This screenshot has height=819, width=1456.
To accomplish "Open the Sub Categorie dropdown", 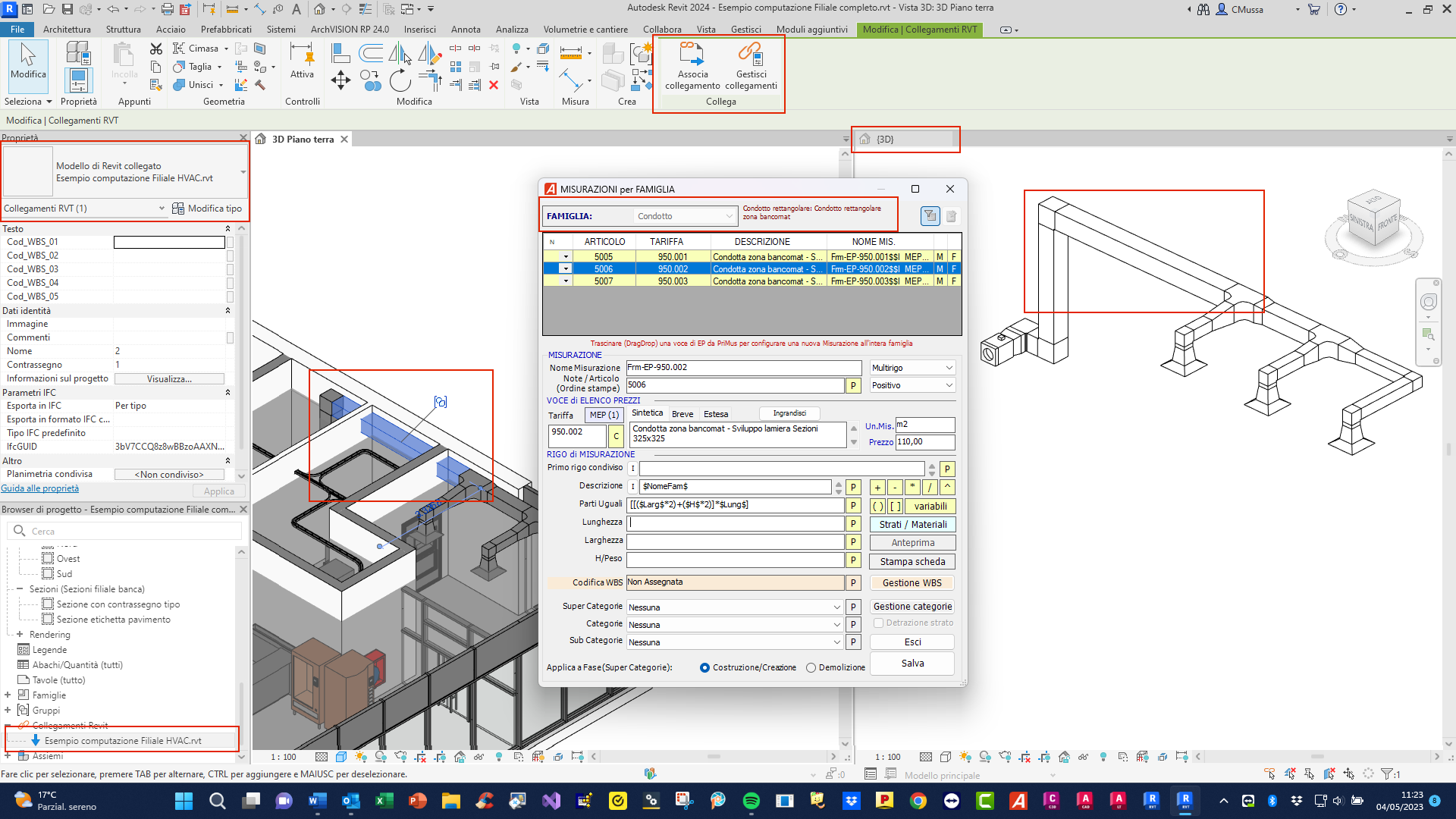I will (734, 642).
